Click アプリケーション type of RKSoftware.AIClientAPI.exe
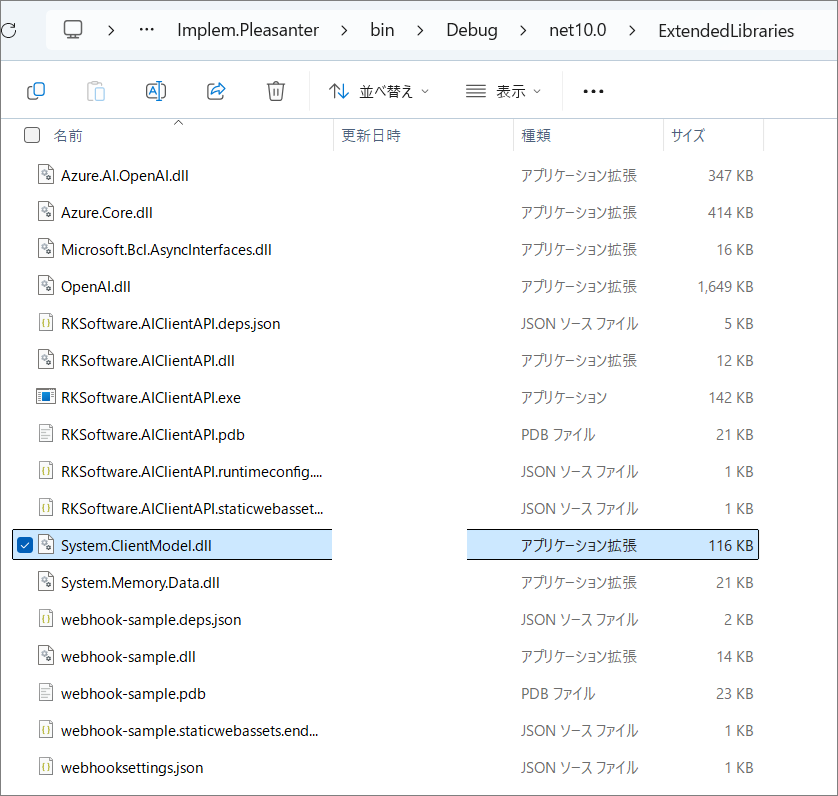 click(564, 397)
